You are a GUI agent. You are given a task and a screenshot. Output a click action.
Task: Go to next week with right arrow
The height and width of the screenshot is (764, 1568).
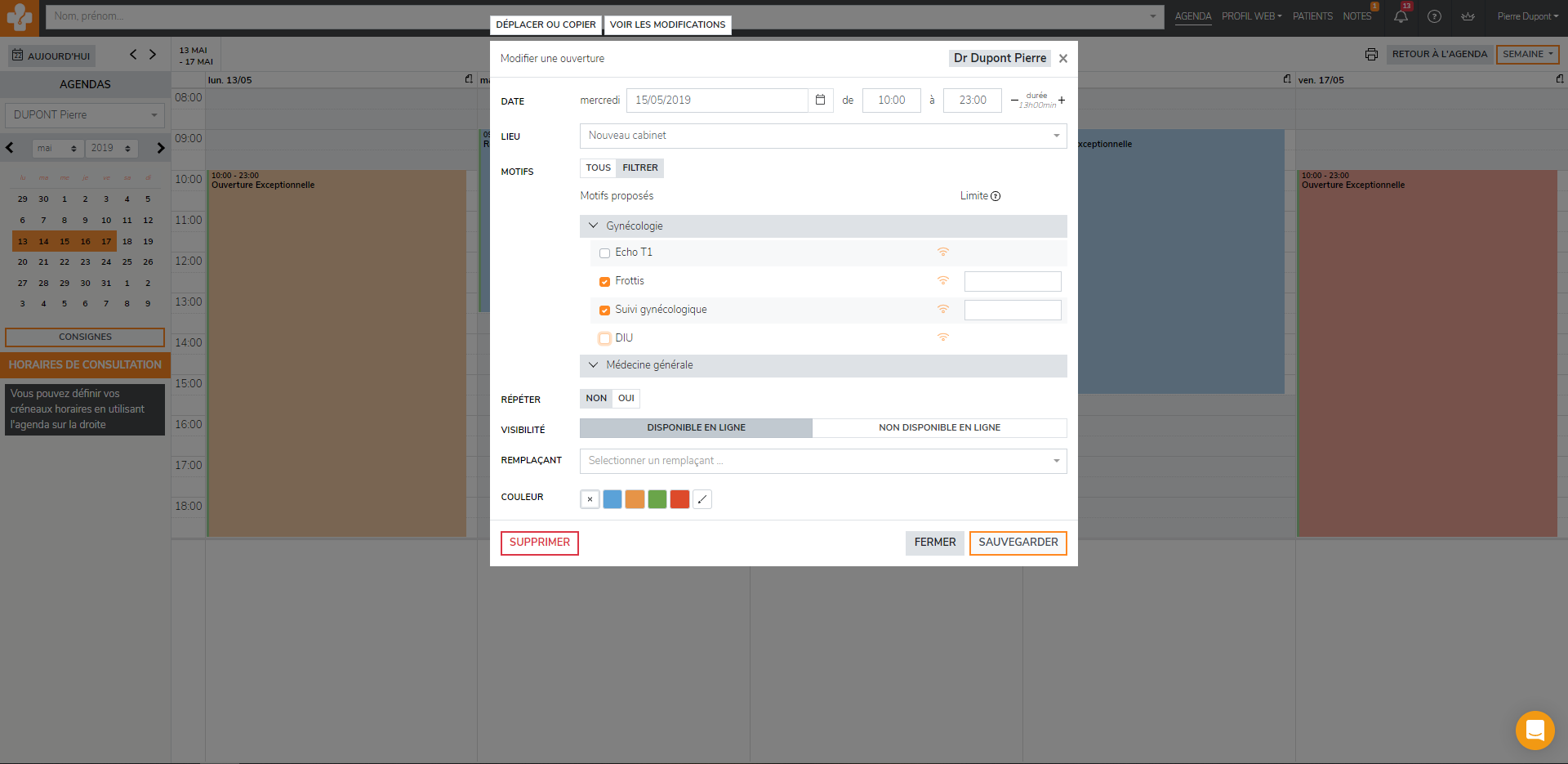pos(153,55)
